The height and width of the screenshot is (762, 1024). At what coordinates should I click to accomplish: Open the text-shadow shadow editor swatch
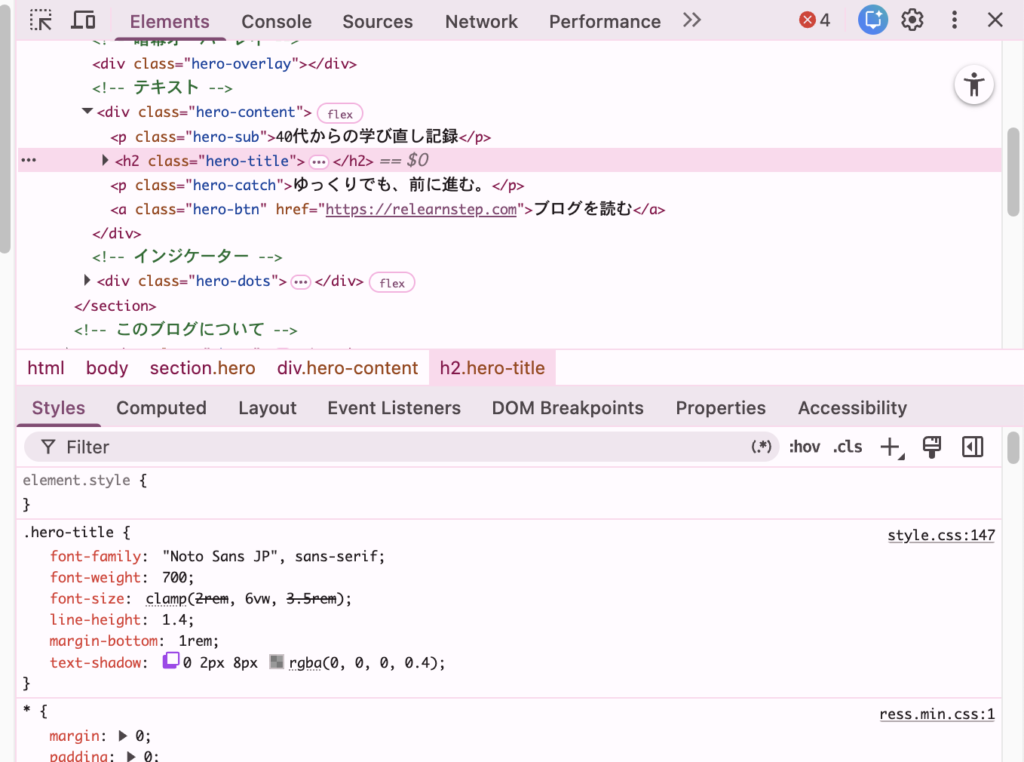[170, 660]
